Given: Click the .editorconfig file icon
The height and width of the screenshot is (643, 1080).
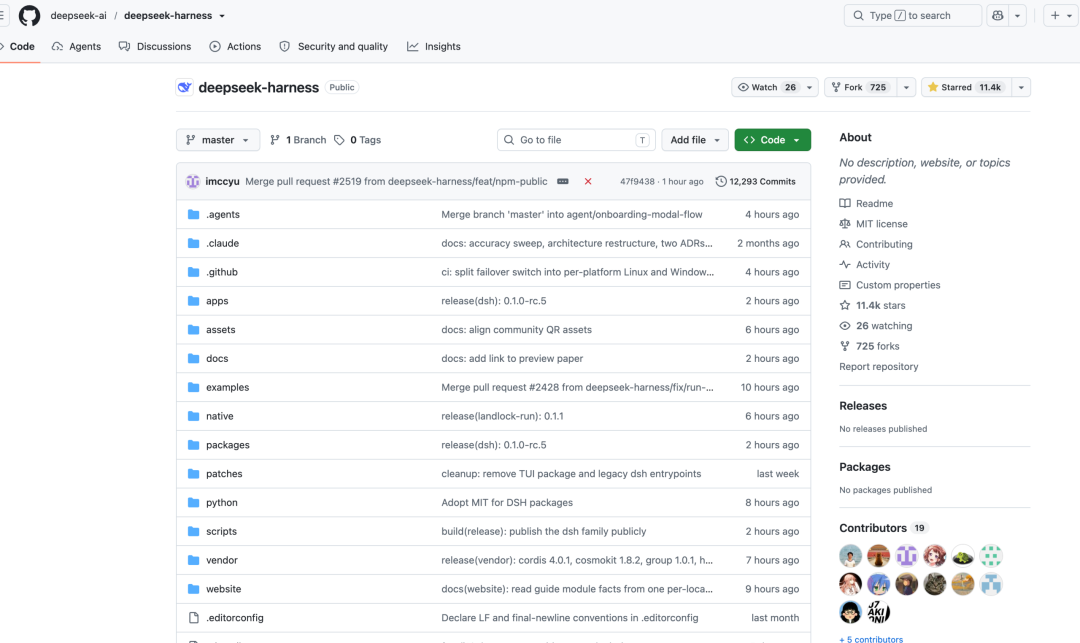Looking at the screenshot, I should (x=194, y=618).
